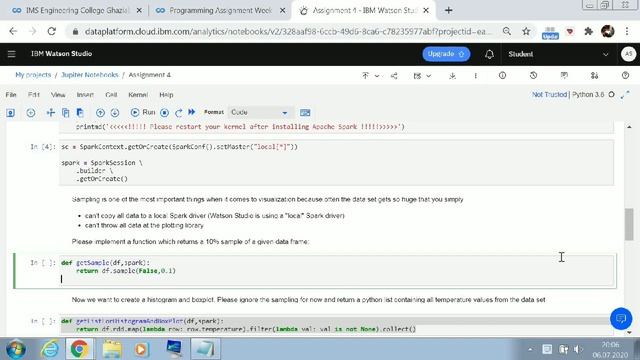Click the share notebook icon
The width and height of the screenshot is (640, 360).
pos(394,76)
